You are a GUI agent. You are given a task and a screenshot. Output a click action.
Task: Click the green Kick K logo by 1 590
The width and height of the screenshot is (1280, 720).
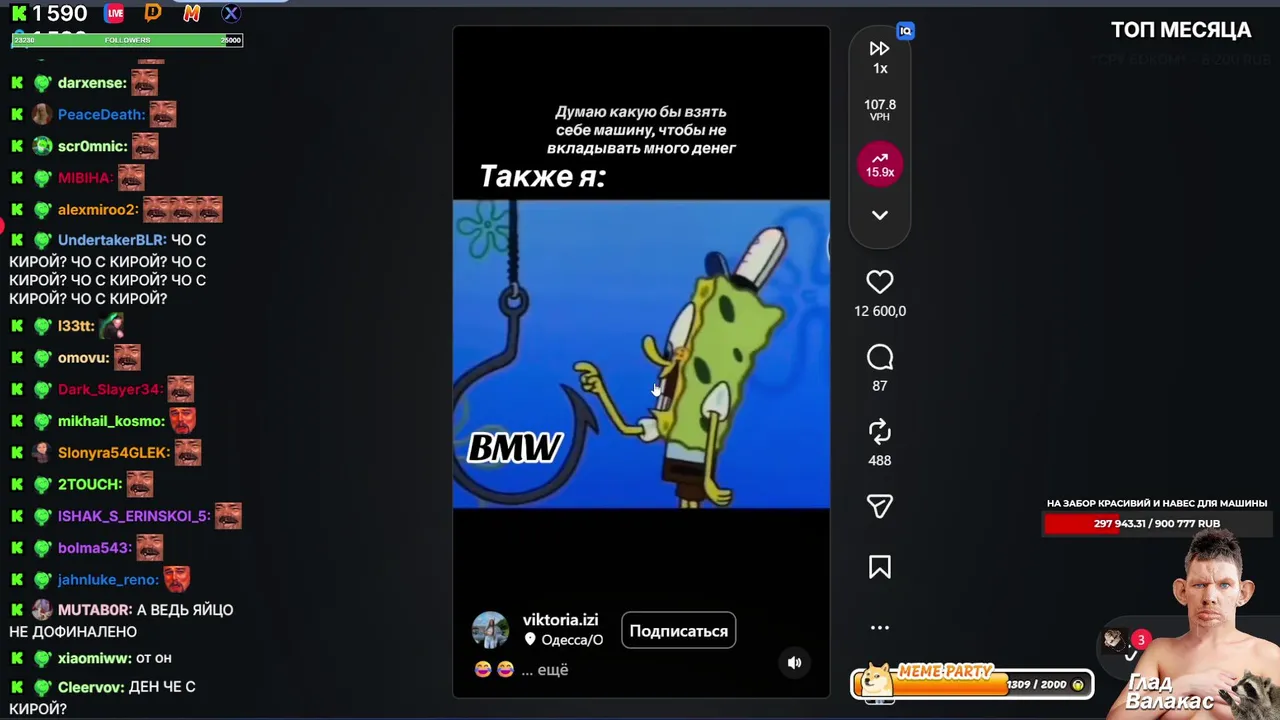click(19, 14)
